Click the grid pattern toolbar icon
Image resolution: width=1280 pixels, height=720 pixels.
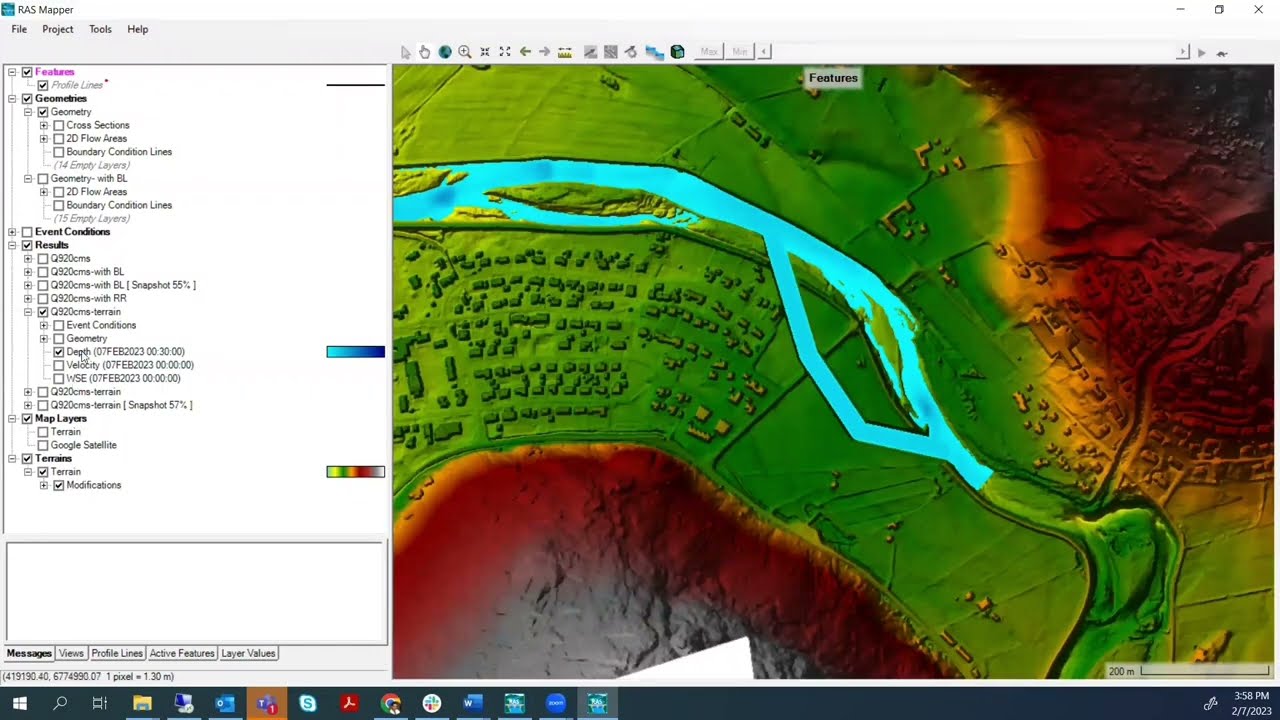[611, 52]
